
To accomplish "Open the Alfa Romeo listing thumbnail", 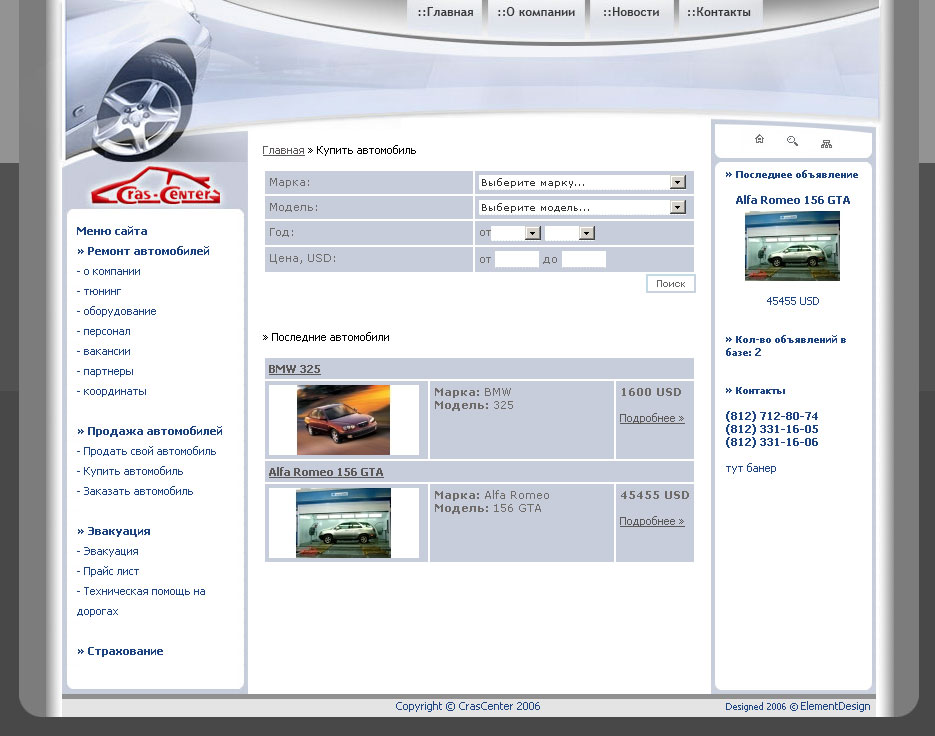I will (343, 523).
